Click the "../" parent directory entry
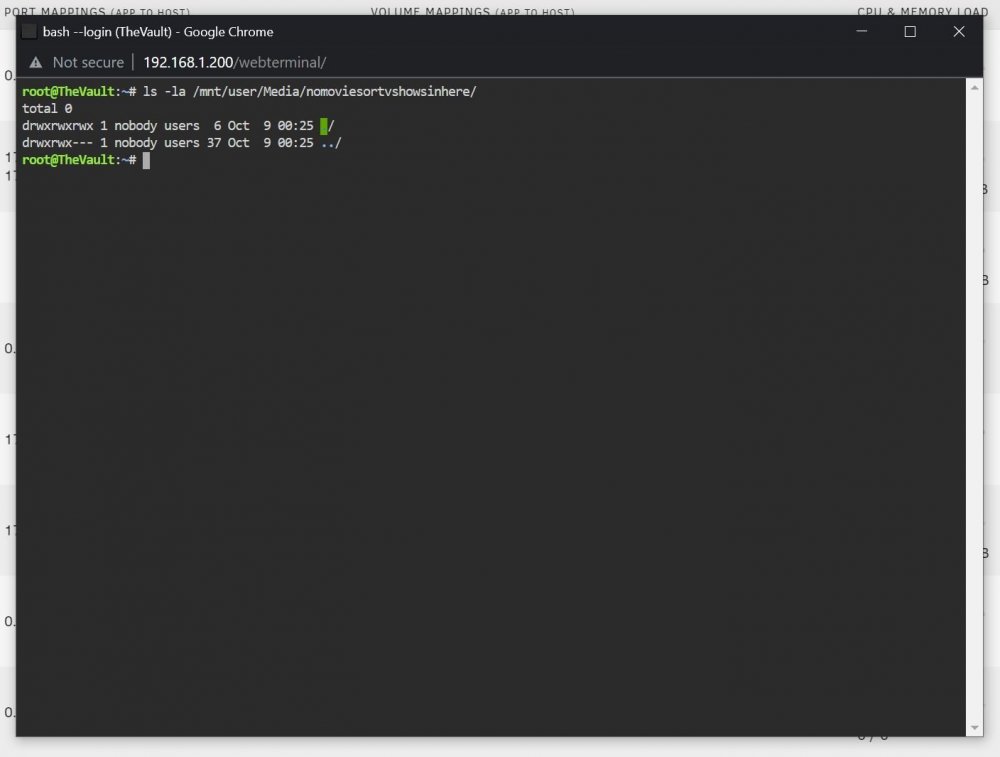The height and width of the screenshot is (757, 1000). coord(331,143)
